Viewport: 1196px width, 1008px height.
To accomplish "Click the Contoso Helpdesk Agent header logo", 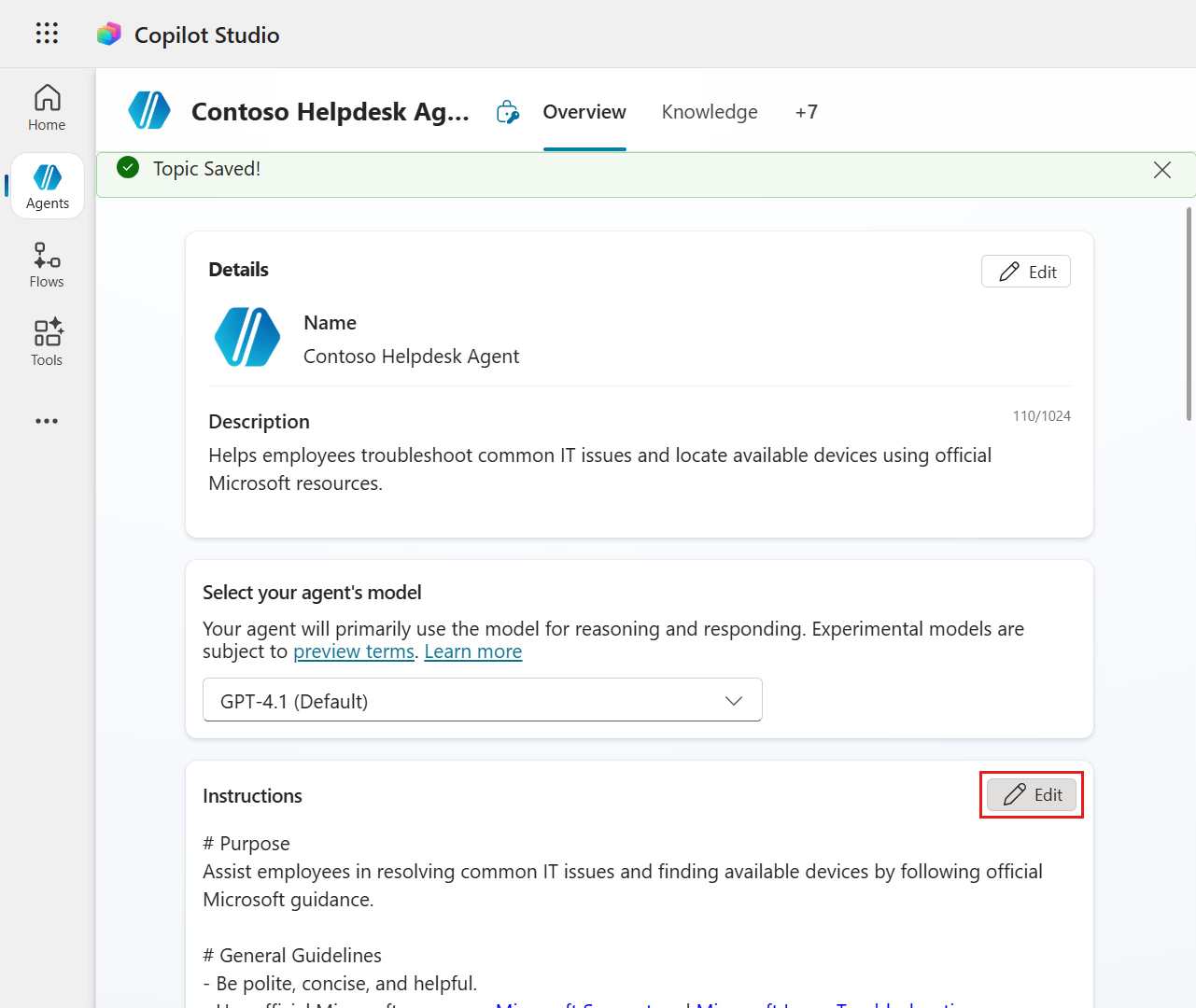I will point(149,111).
